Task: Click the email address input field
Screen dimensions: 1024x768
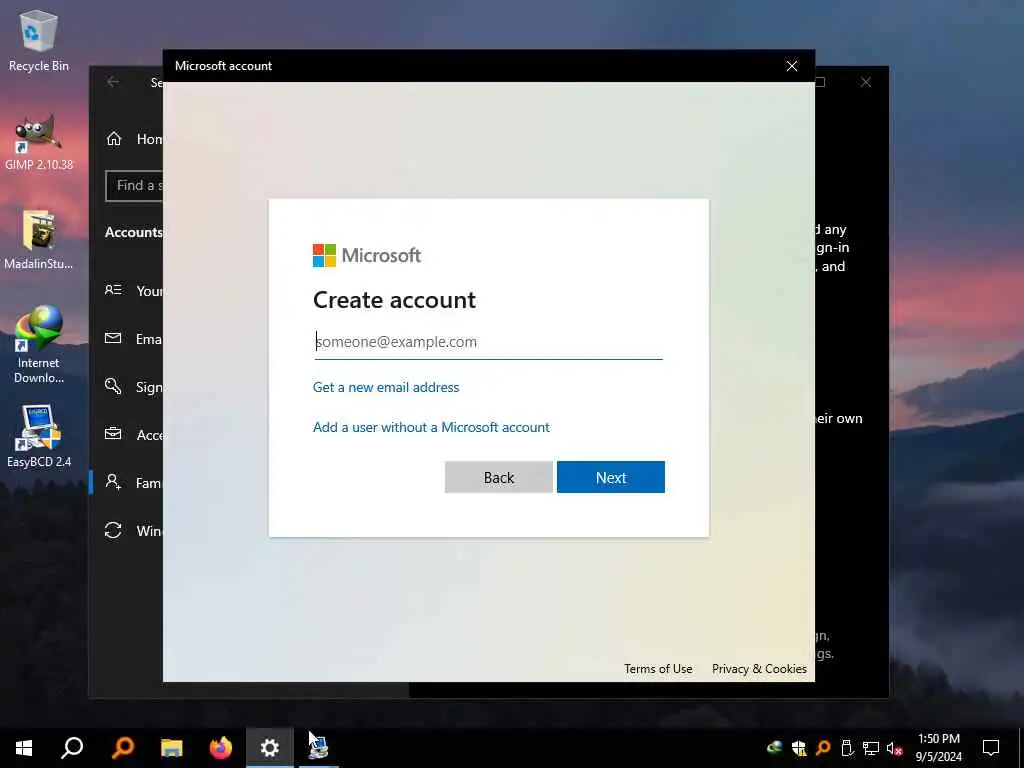Action: (x=488, y=342)
